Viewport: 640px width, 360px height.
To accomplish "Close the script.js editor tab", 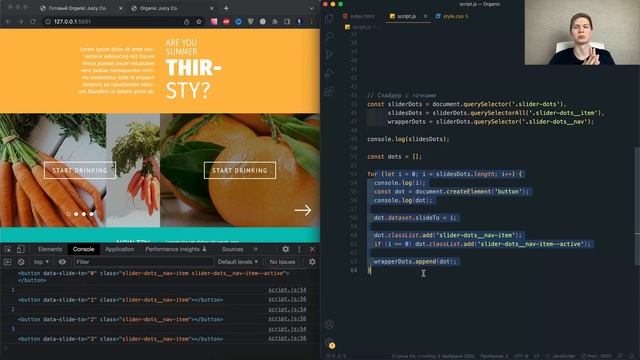I will (425, 16).
